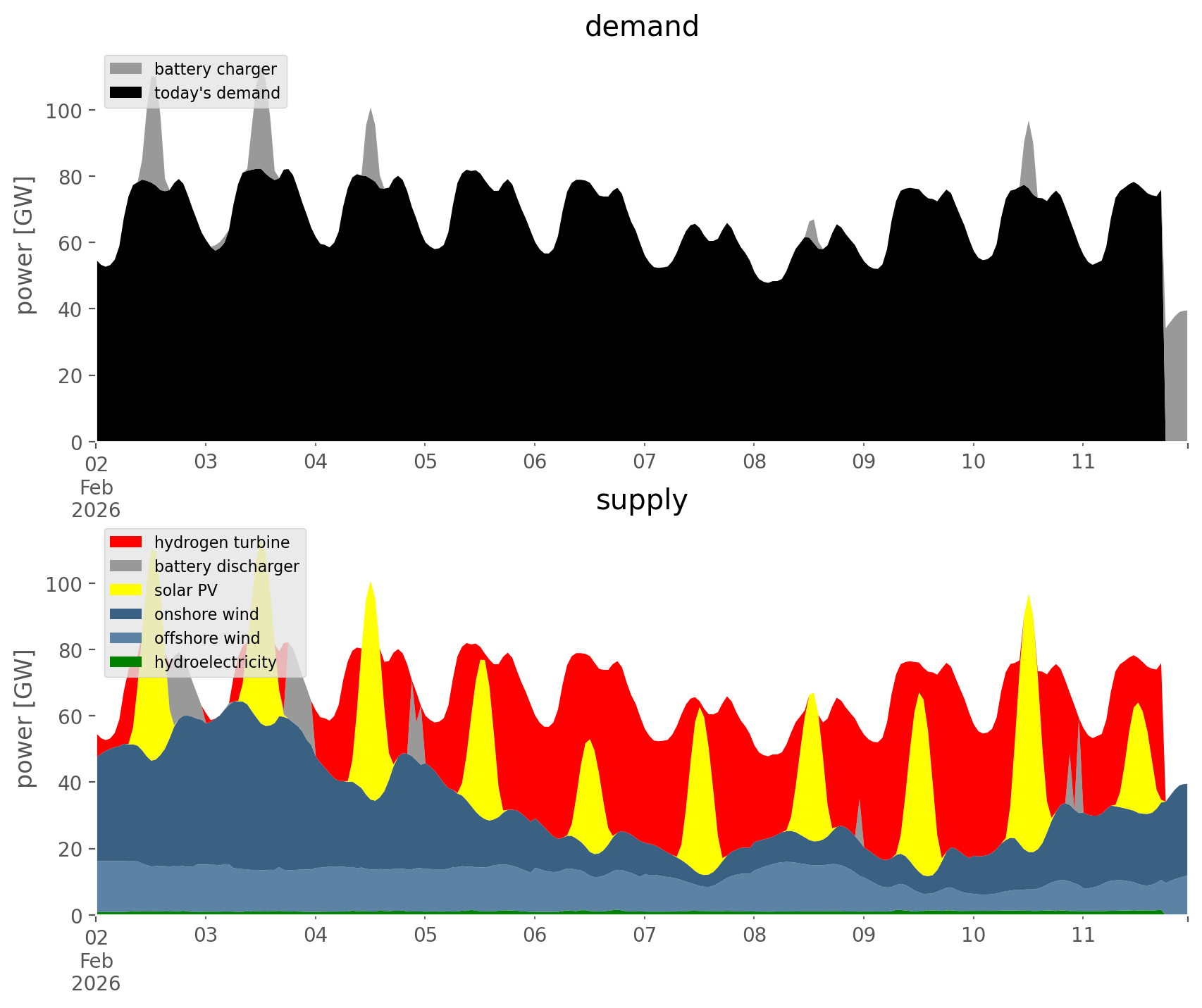The width and height of the screenshot is (1202, 1008).
Task: Select the "hydrogen turbine" legend label
Action: point(221,542)
